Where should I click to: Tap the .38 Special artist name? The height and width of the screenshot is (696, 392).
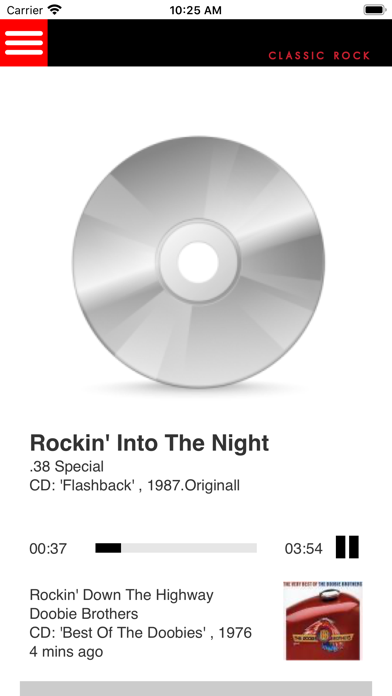pyautogui.click(x=67, y=467)
